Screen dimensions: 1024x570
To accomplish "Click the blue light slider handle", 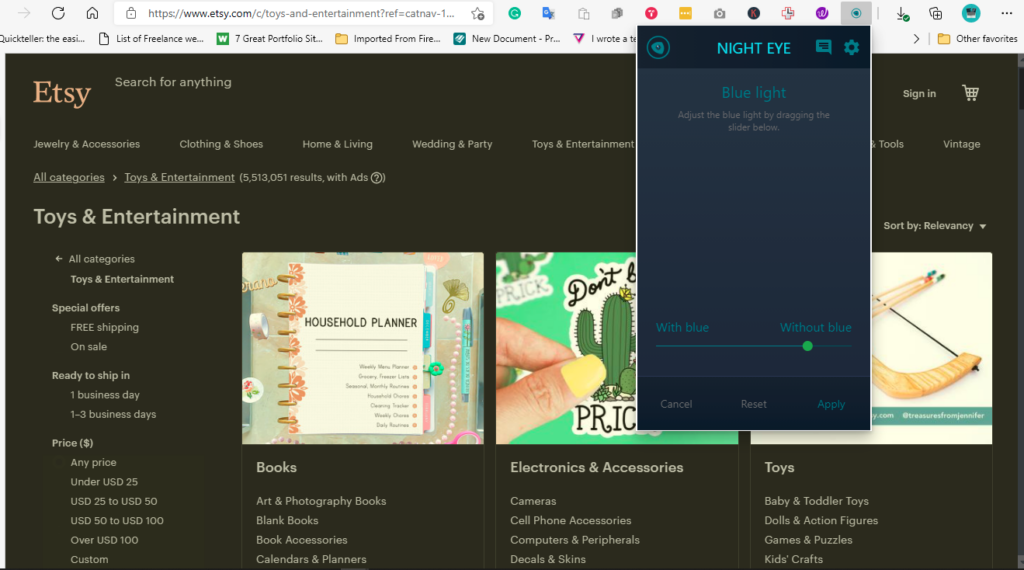I will point(807,346).
